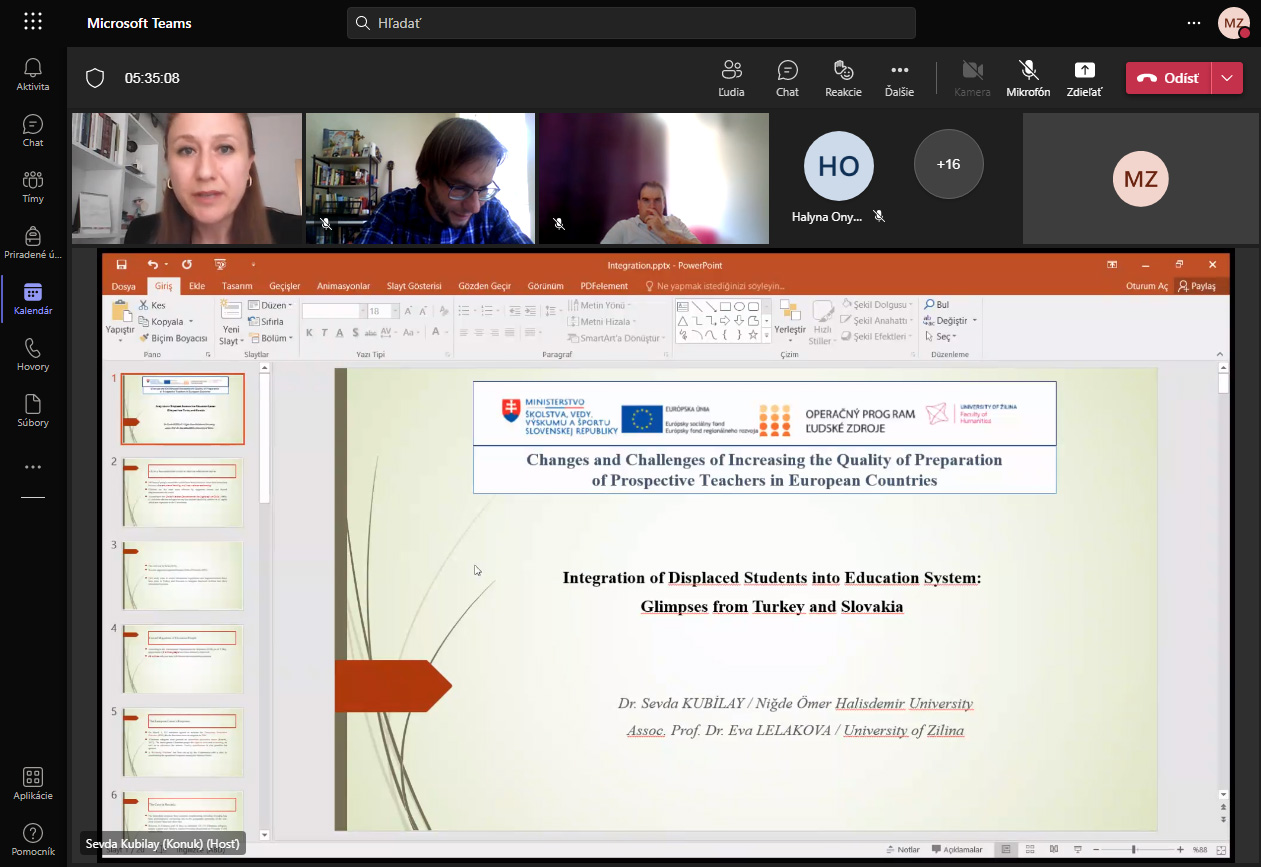Click the Hľadať search field

click(x=631, y=23)
